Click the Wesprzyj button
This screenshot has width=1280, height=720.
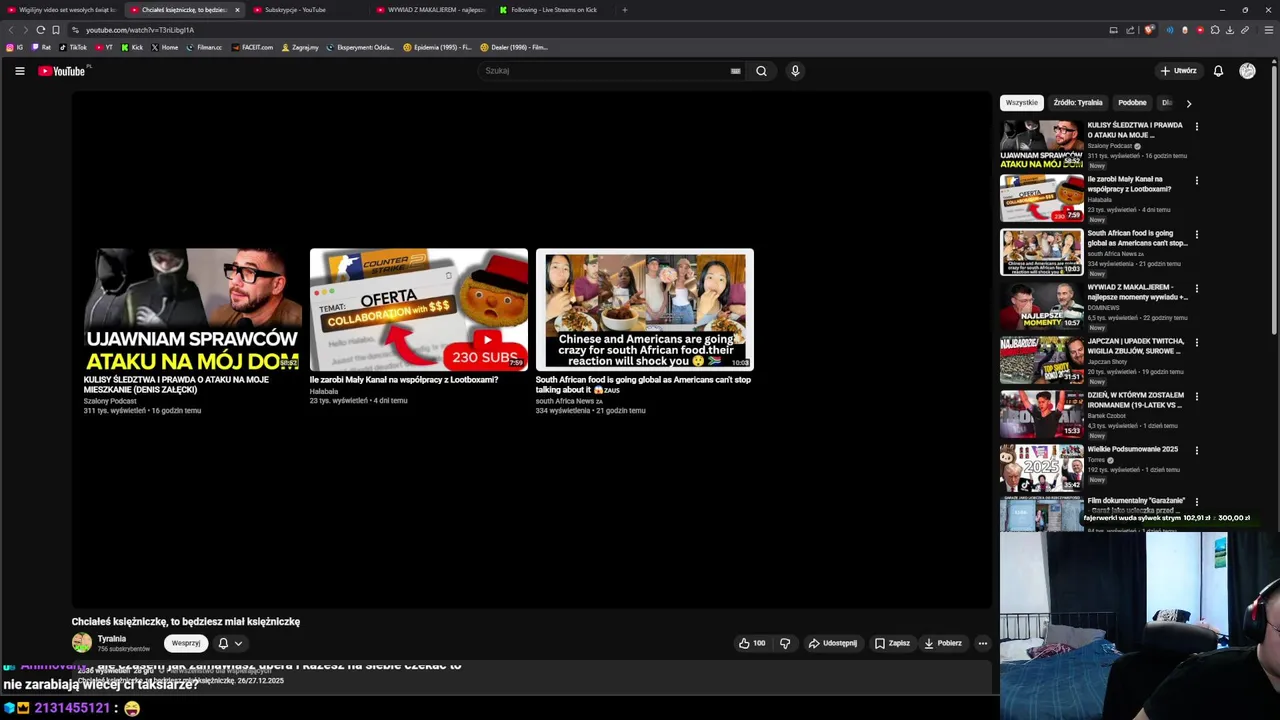tap(186, 643)
